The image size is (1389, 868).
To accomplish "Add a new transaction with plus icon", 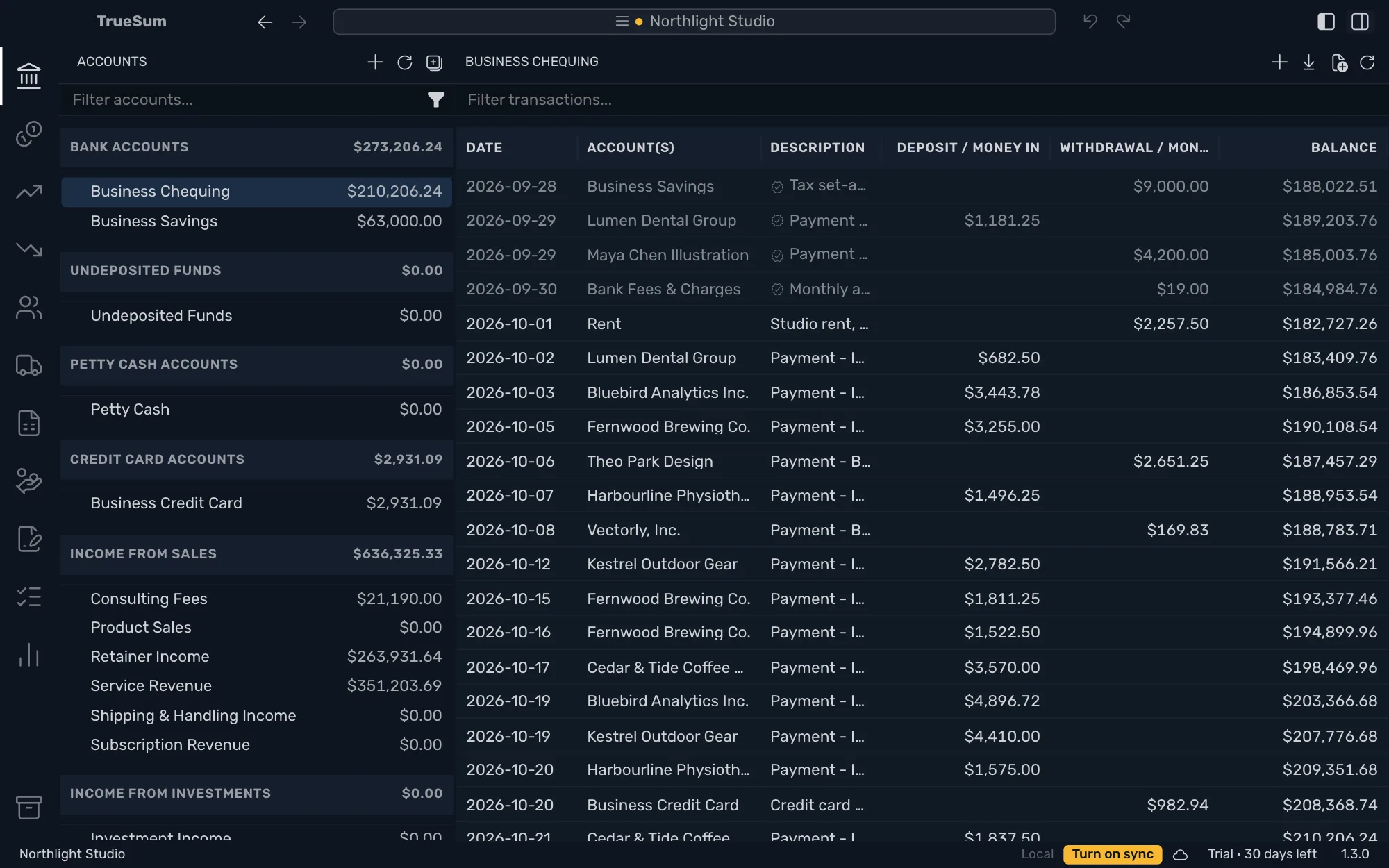I will click(1279, 62).
